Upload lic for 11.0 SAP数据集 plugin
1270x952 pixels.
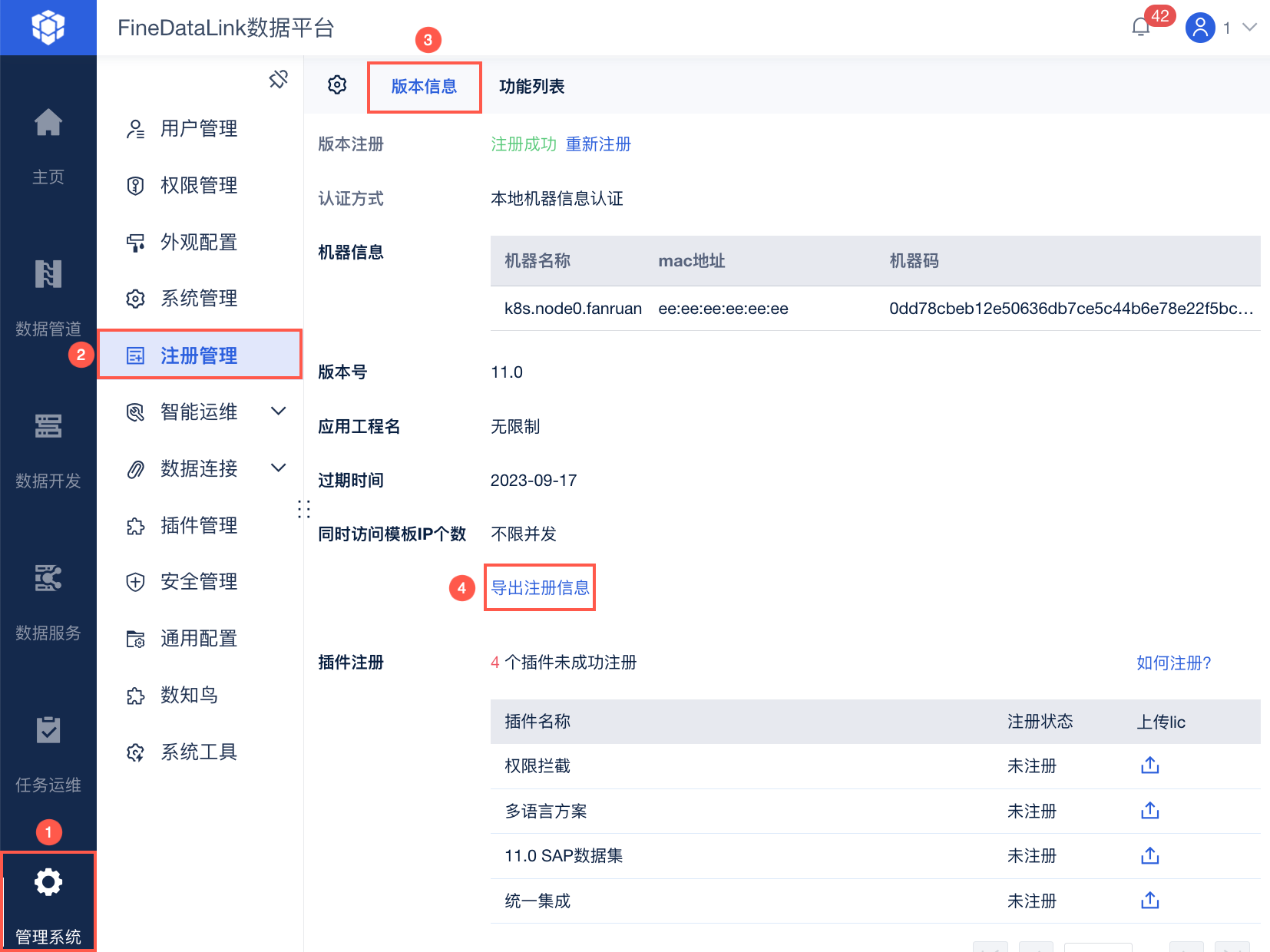tap(1150, 855)
